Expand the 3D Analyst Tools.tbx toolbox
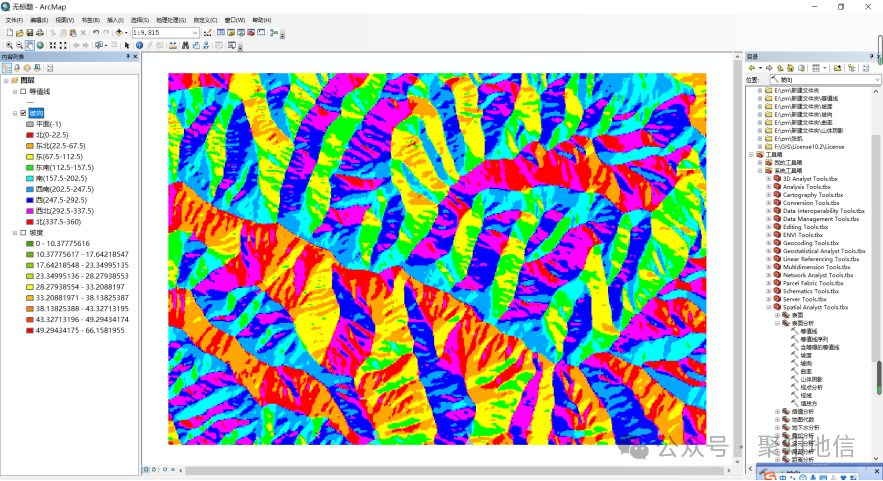The image size is (883, 481). 768,179
